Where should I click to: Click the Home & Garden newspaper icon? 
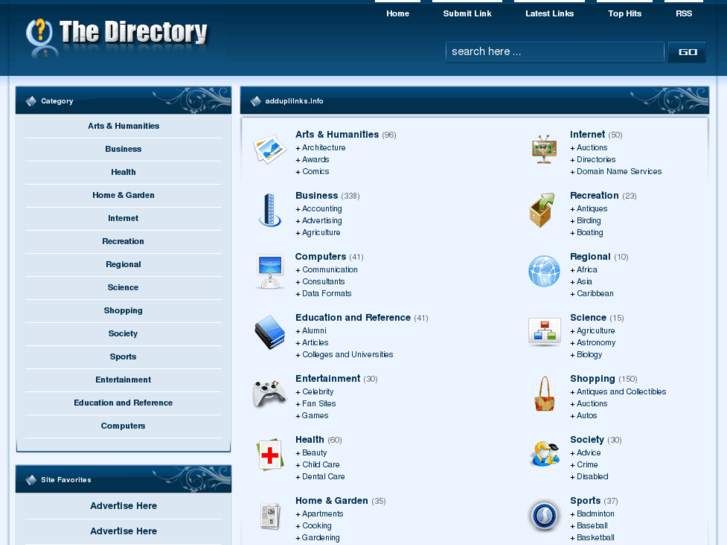[x=270, y=516]
